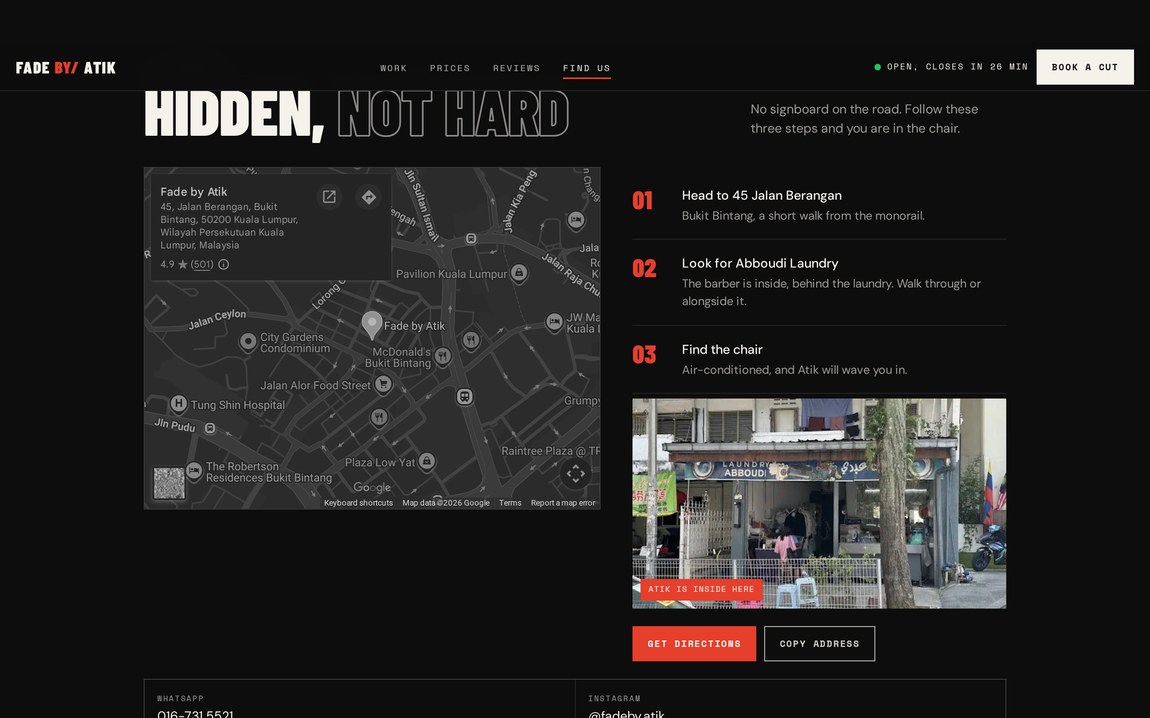Click the train station icon on map
The height and width of the screenshot is (718, 1150).
pyautogui.click(x=464, y=397)
